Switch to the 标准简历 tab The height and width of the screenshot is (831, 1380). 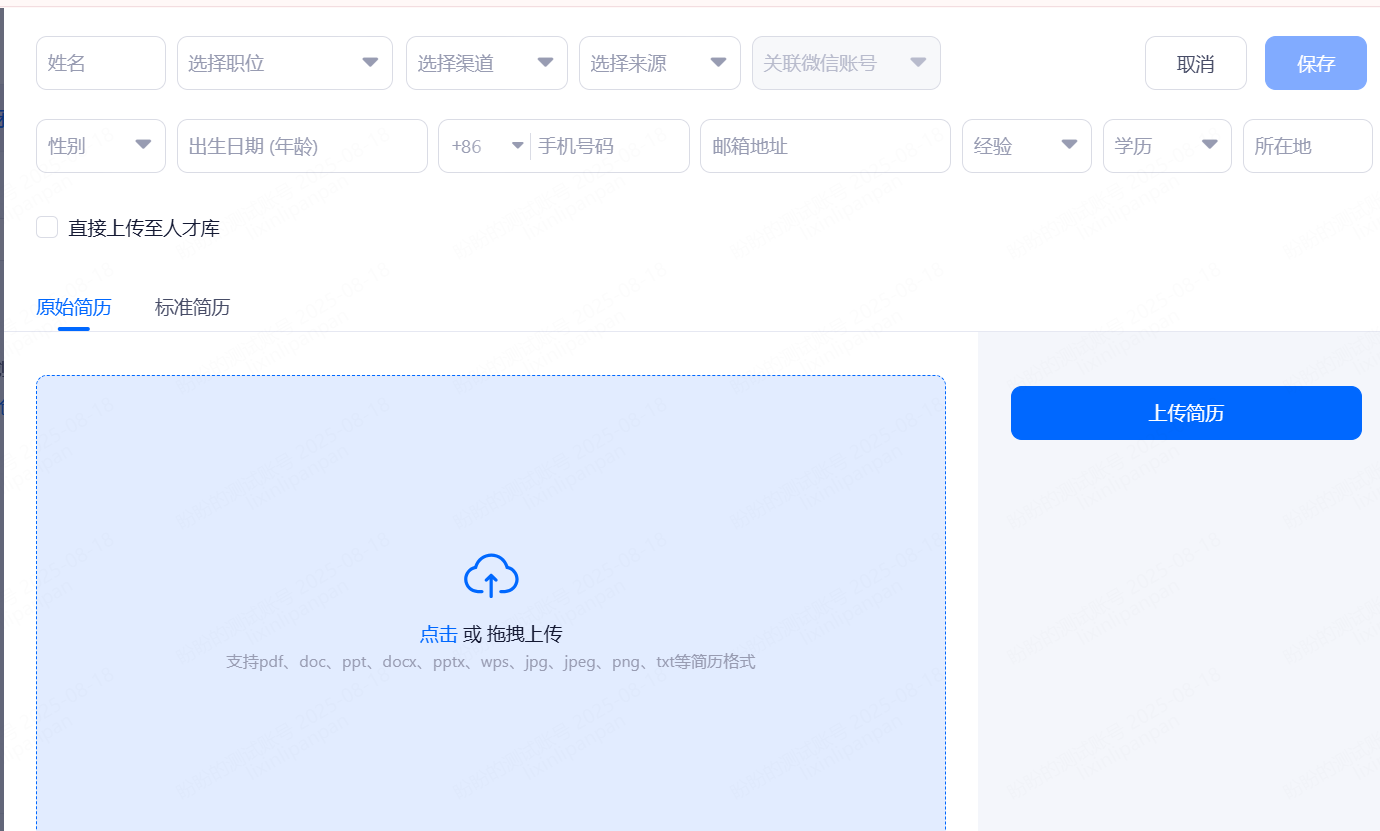(x=192, y=307)
